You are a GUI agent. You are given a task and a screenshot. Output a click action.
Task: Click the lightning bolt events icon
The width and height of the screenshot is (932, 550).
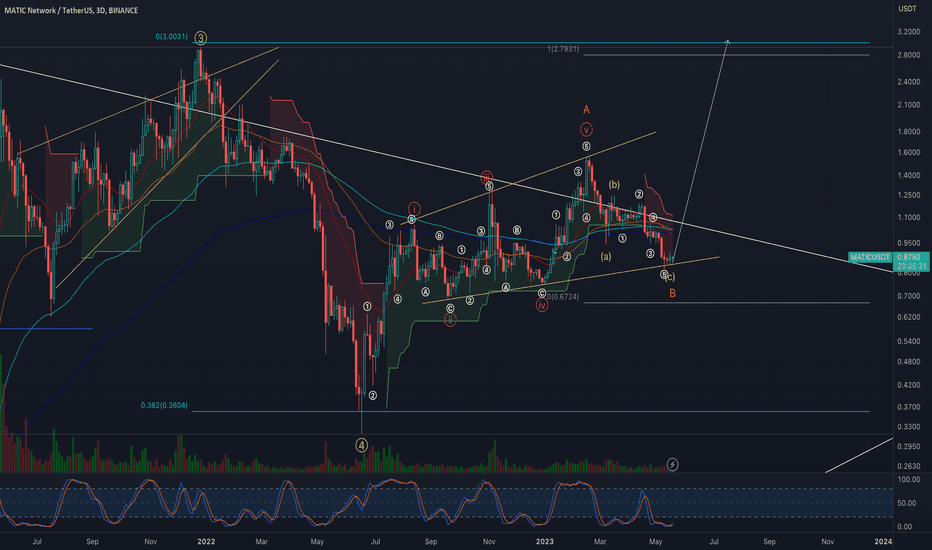click(x=672, y=464)
